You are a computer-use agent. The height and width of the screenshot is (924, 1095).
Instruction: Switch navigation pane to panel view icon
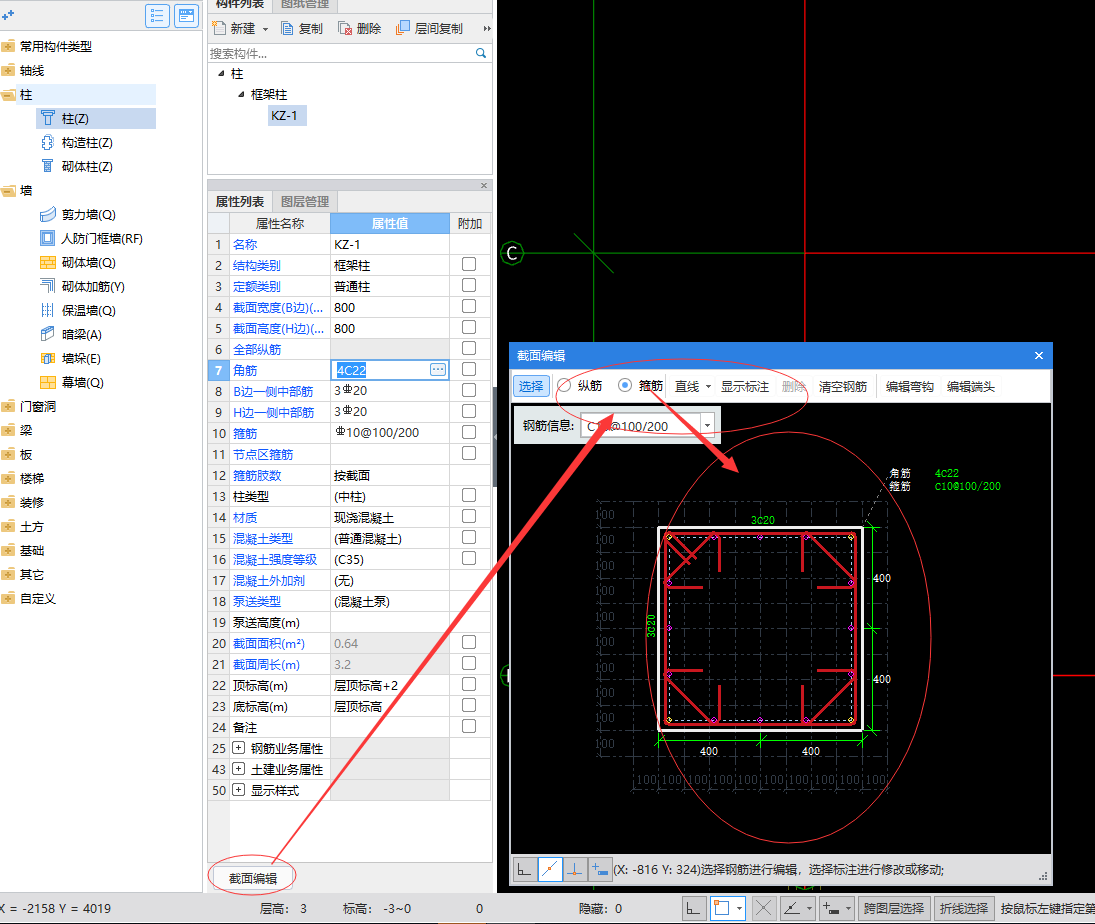186,15
